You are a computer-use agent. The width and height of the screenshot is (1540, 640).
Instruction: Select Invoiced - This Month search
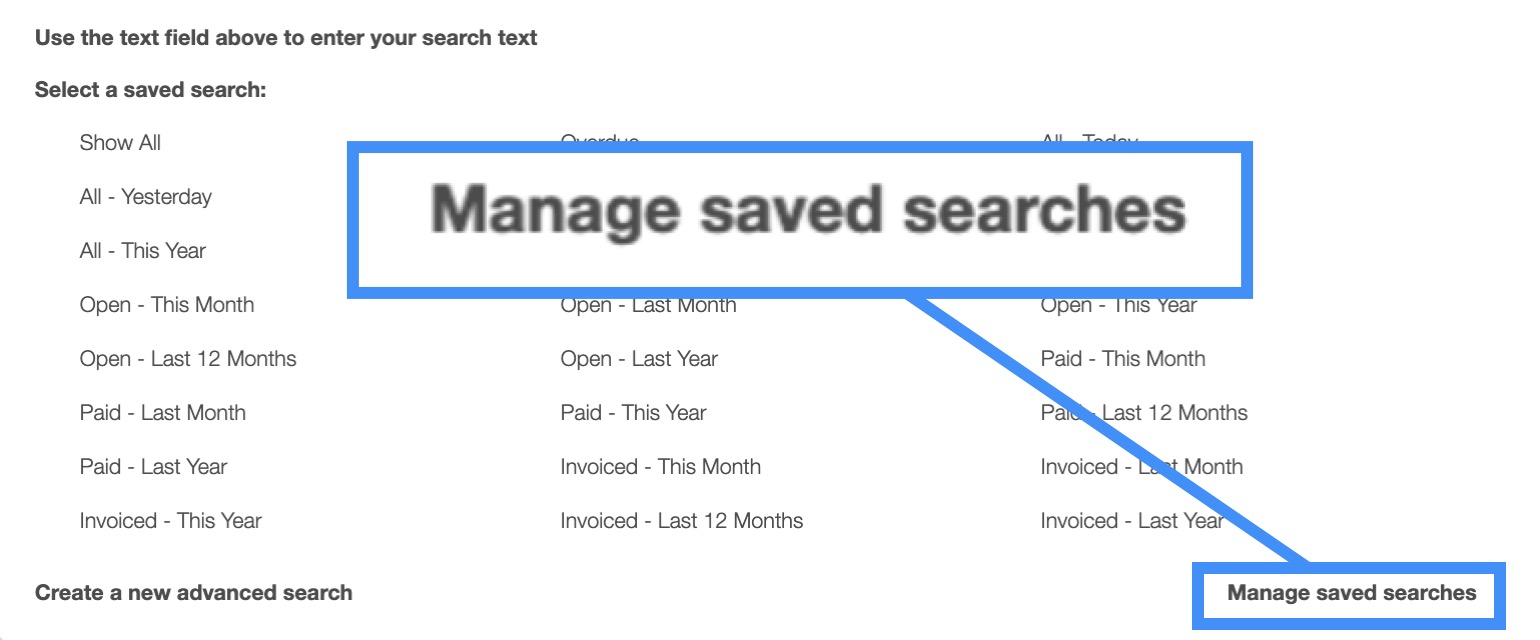[x=661, y=467]
